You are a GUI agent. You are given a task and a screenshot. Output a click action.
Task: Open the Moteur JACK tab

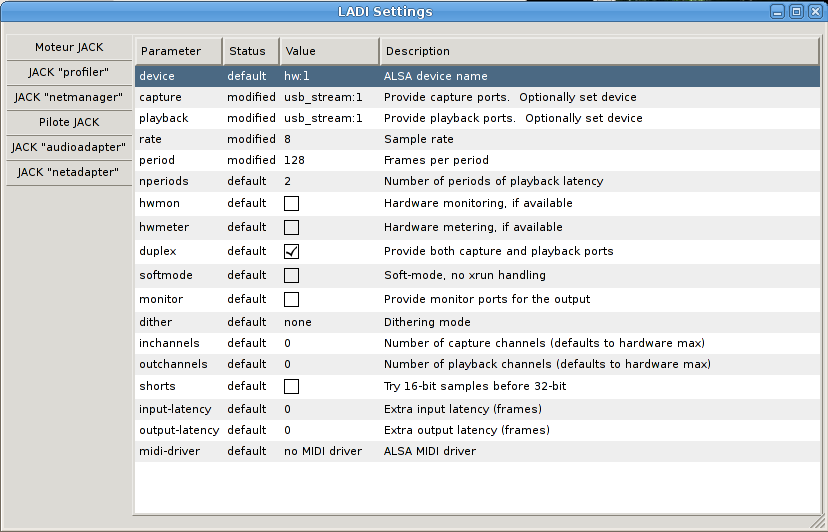69,48
